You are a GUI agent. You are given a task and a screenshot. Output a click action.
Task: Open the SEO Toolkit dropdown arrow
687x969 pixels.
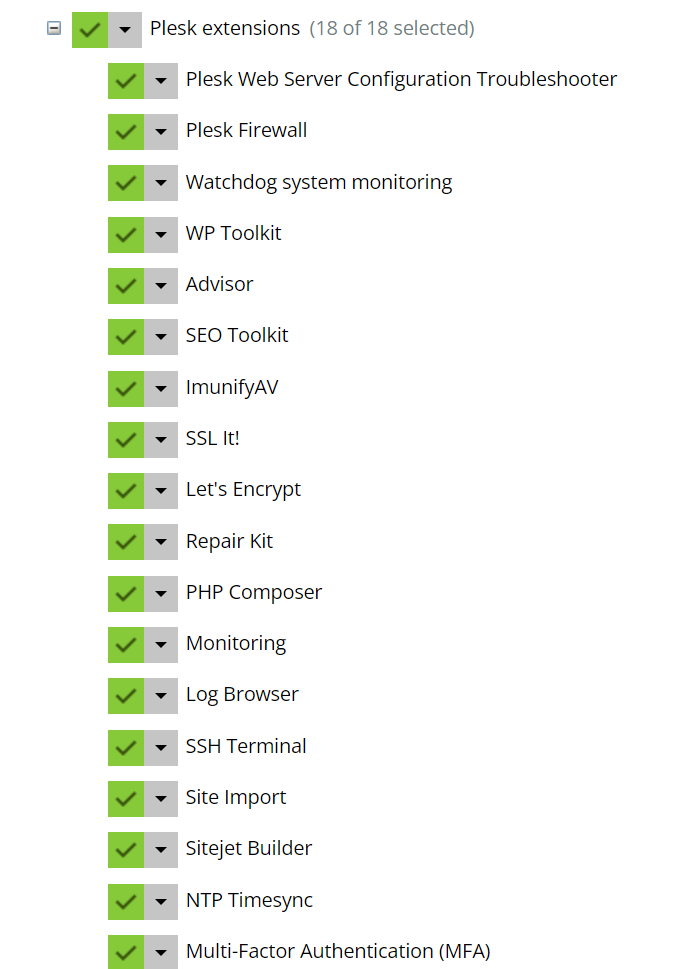161,337
